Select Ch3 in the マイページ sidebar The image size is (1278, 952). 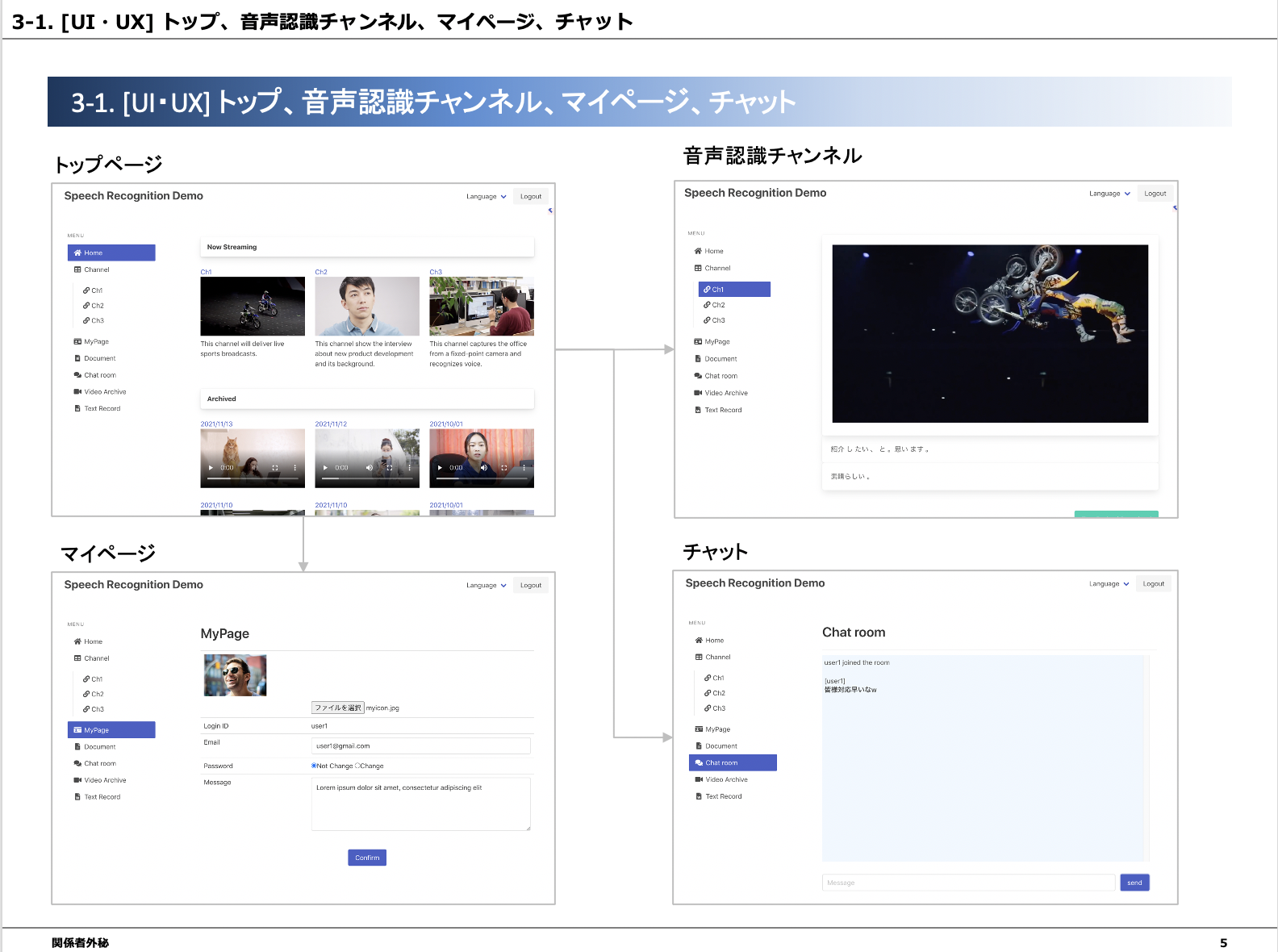point(94,709)
